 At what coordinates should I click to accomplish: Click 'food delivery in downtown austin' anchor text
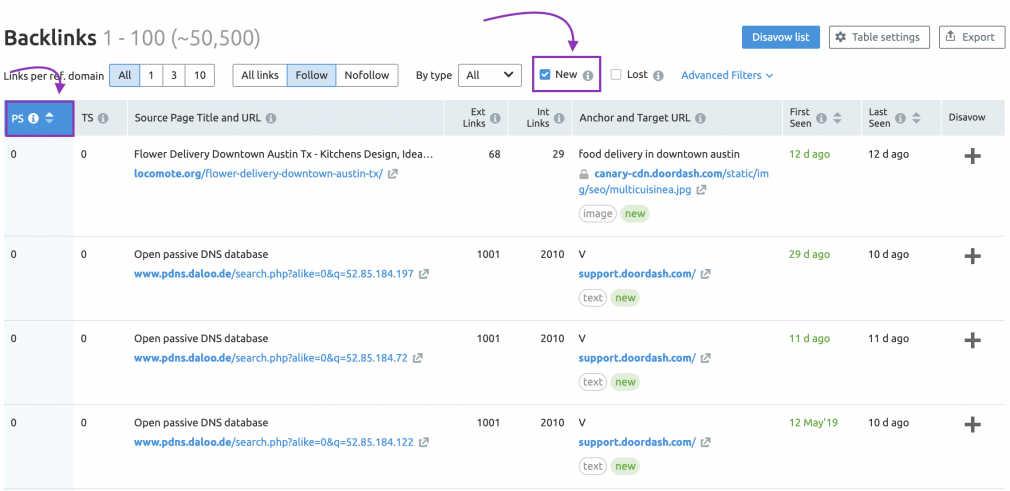coord(659,155)
